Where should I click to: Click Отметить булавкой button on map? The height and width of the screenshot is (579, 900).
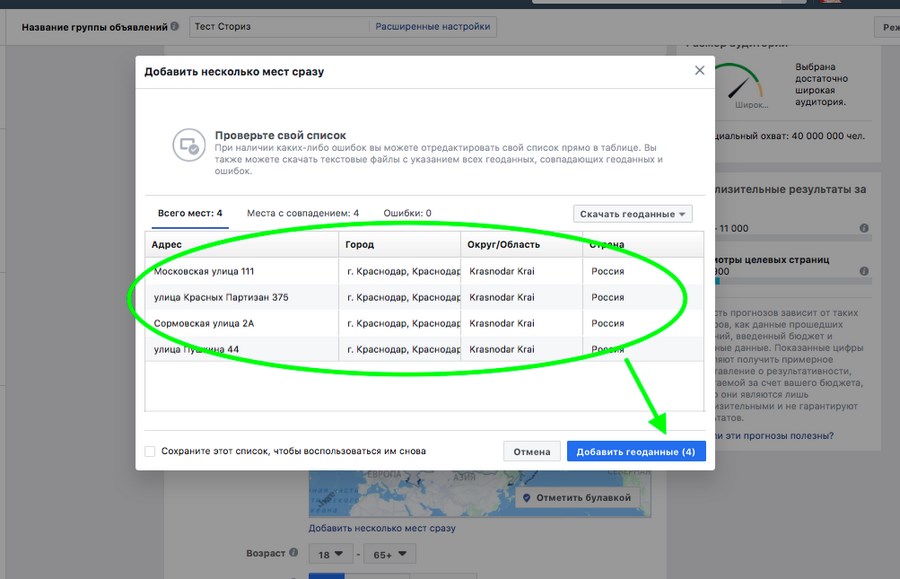click(577, 498)
